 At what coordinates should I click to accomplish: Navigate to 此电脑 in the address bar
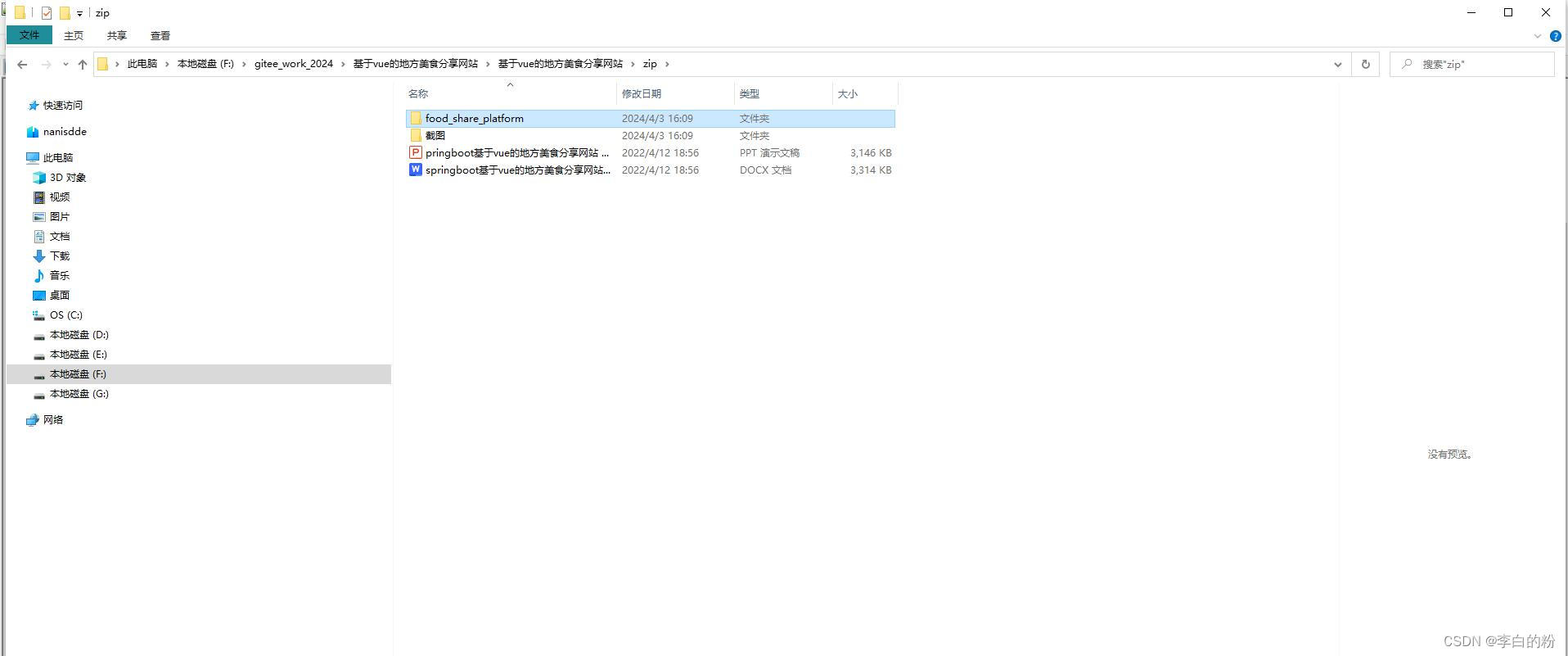(x=142, y=64)
